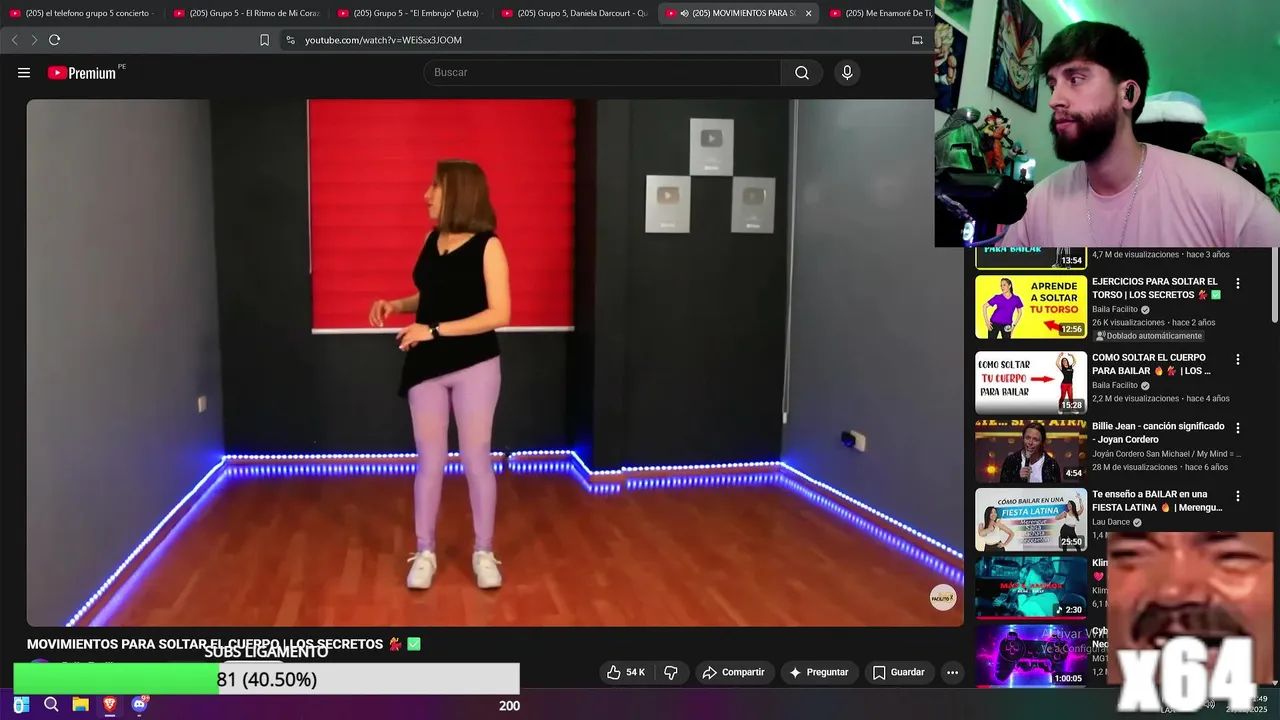Open Billie Jean 4:54 video thumbnail
1280x720 pixels.
click(x=1031, y=451)
